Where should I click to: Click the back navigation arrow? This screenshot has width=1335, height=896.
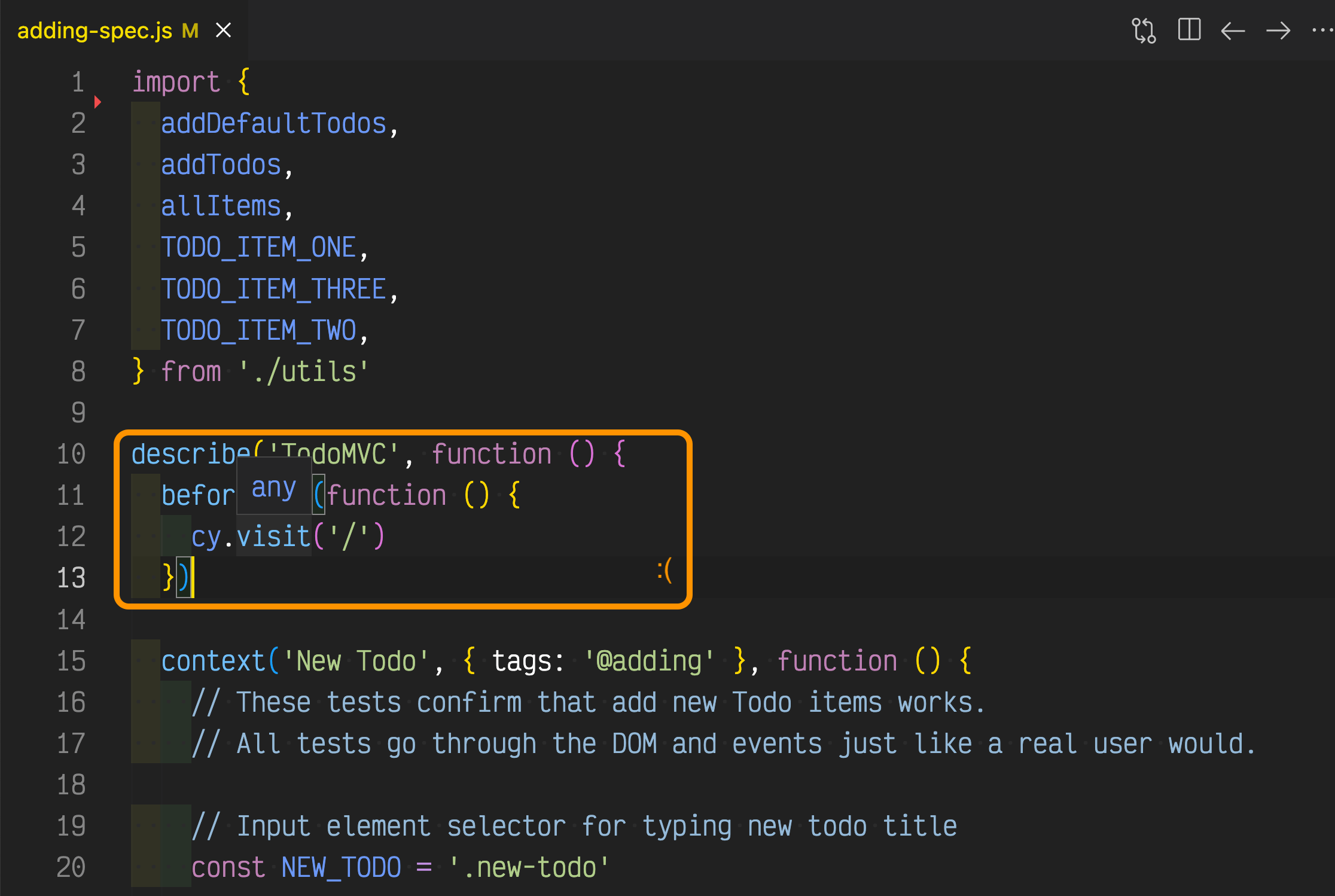click(x=1233, y=30)
